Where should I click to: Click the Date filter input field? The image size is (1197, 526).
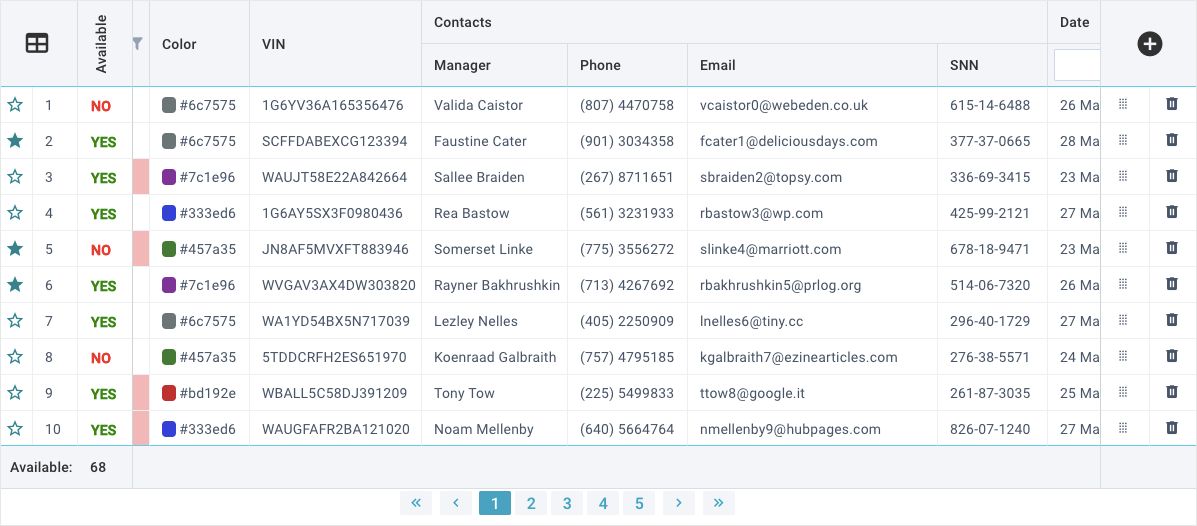coord(1077,65)
